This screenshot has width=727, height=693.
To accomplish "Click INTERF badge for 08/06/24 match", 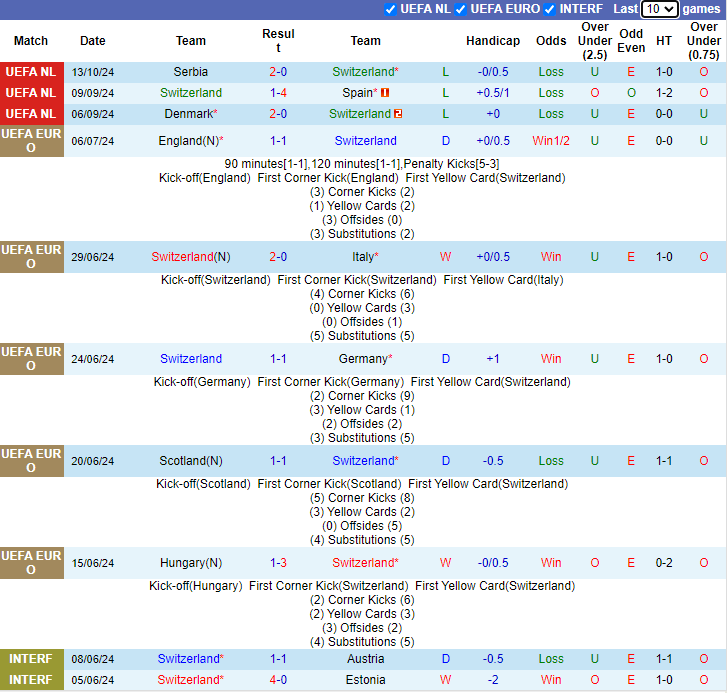I will click(x=31, y=659).
